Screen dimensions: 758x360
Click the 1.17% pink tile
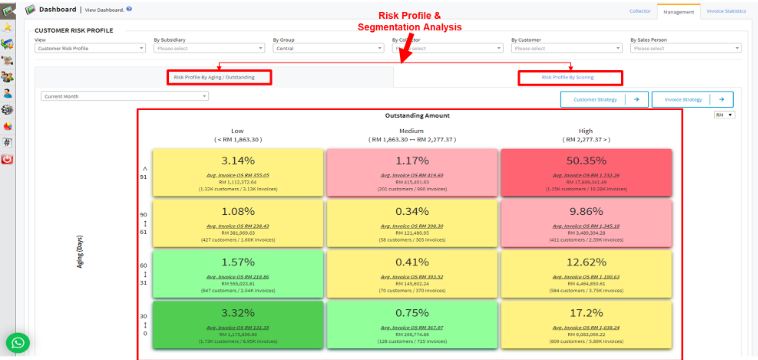pyautogui.click(x=412, y=173)
